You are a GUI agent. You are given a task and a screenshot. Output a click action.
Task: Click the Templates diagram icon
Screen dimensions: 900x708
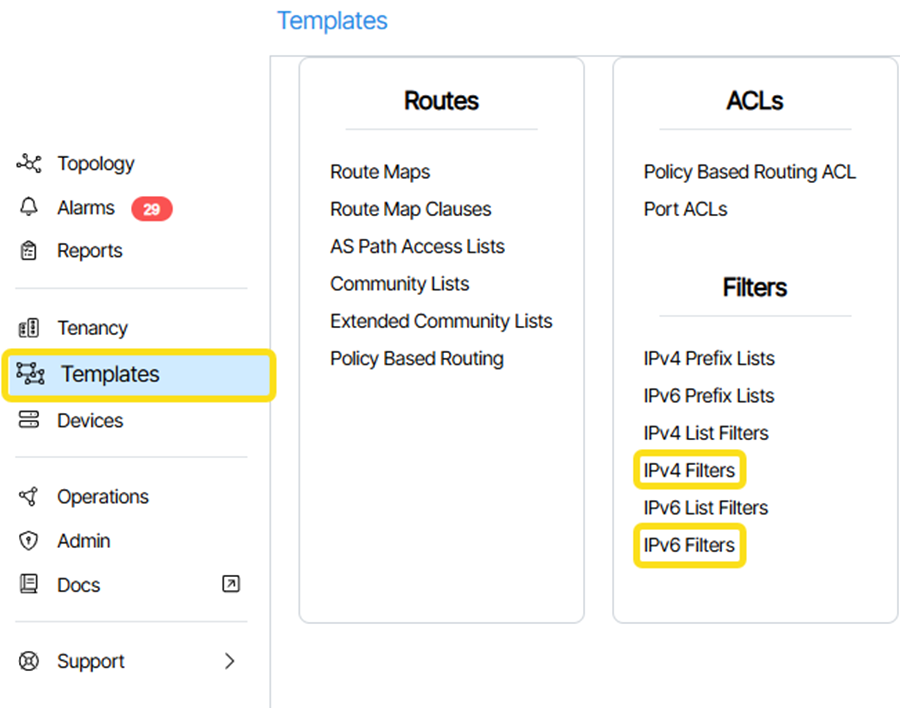[31, 374]
